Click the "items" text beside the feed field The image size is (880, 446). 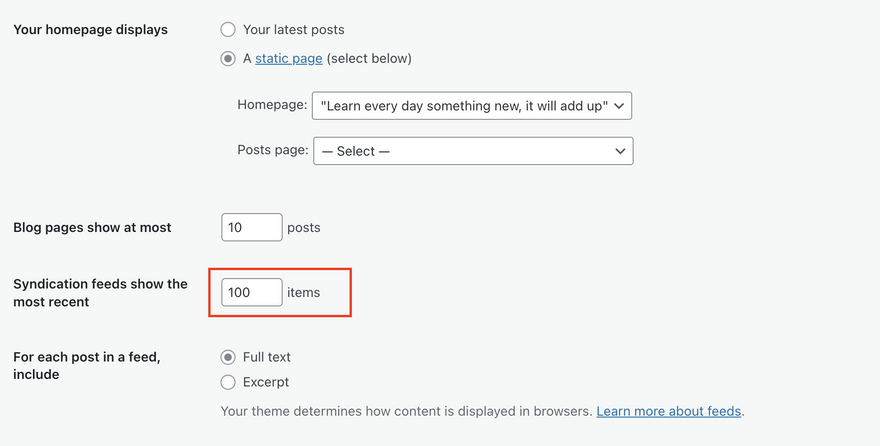[x=304, y=292]
